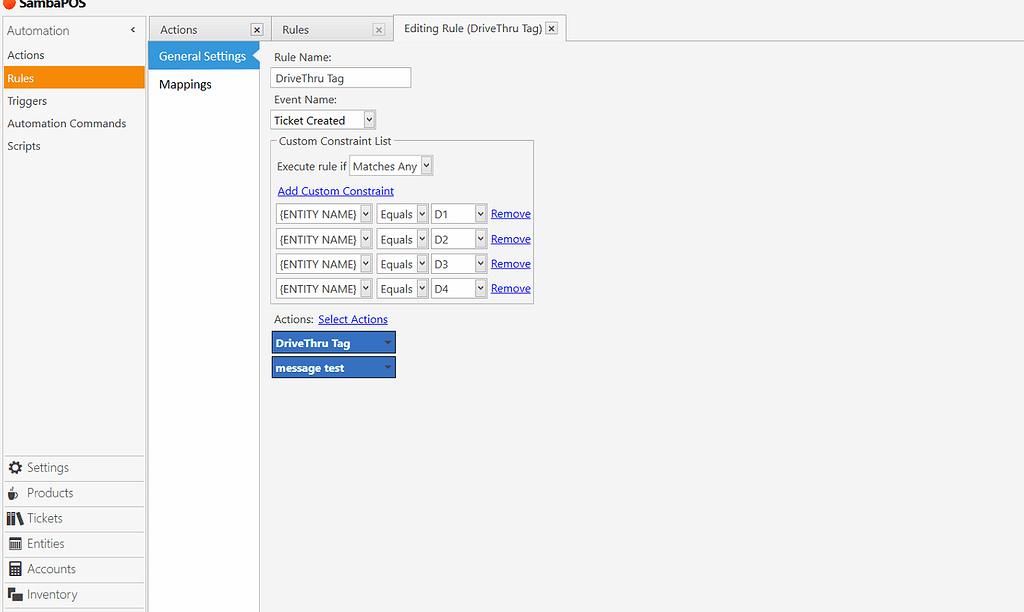Open Entities via the table icon

(15, 544)
